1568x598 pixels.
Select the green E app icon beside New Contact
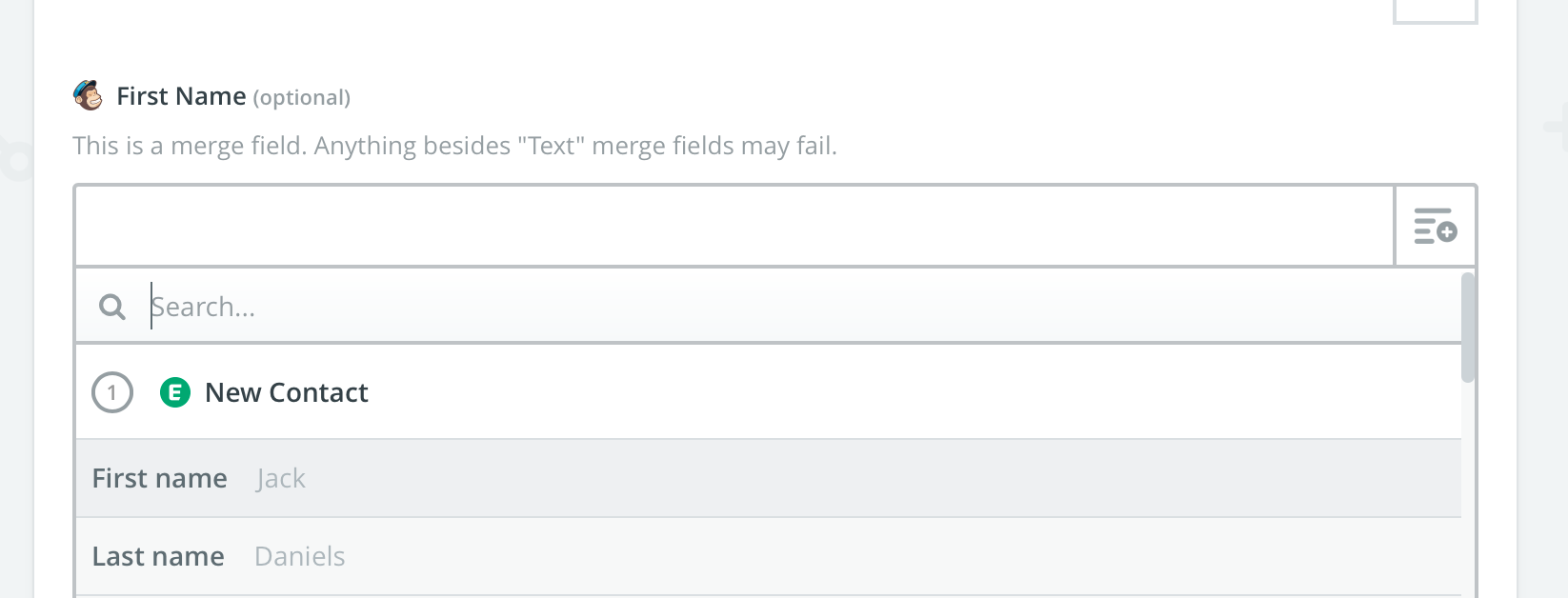tap(174, 391)
